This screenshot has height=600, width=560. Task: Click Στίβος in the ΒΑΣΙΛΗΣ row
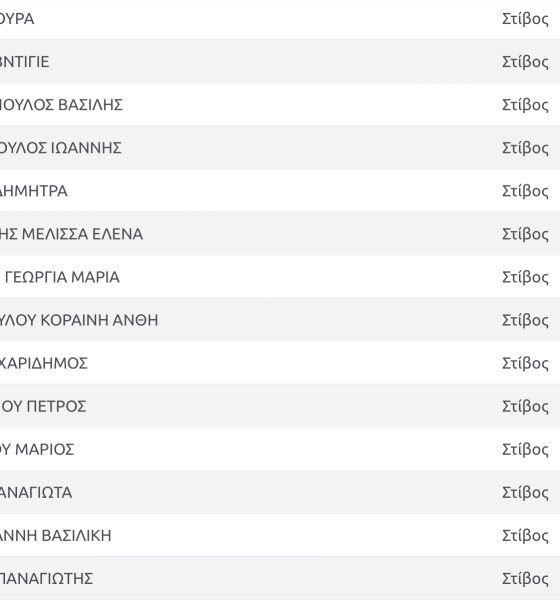525,105
